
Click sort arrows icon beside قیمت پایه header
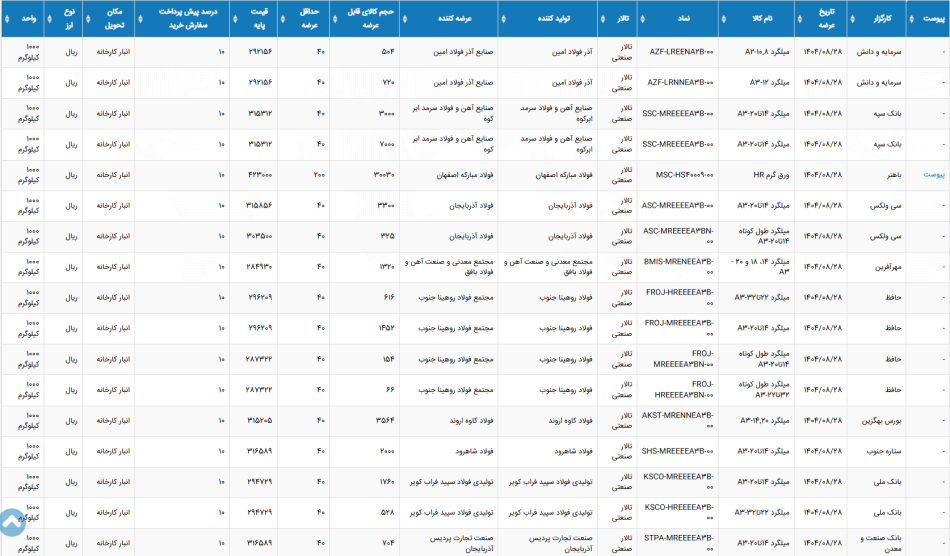coord(235,19)
